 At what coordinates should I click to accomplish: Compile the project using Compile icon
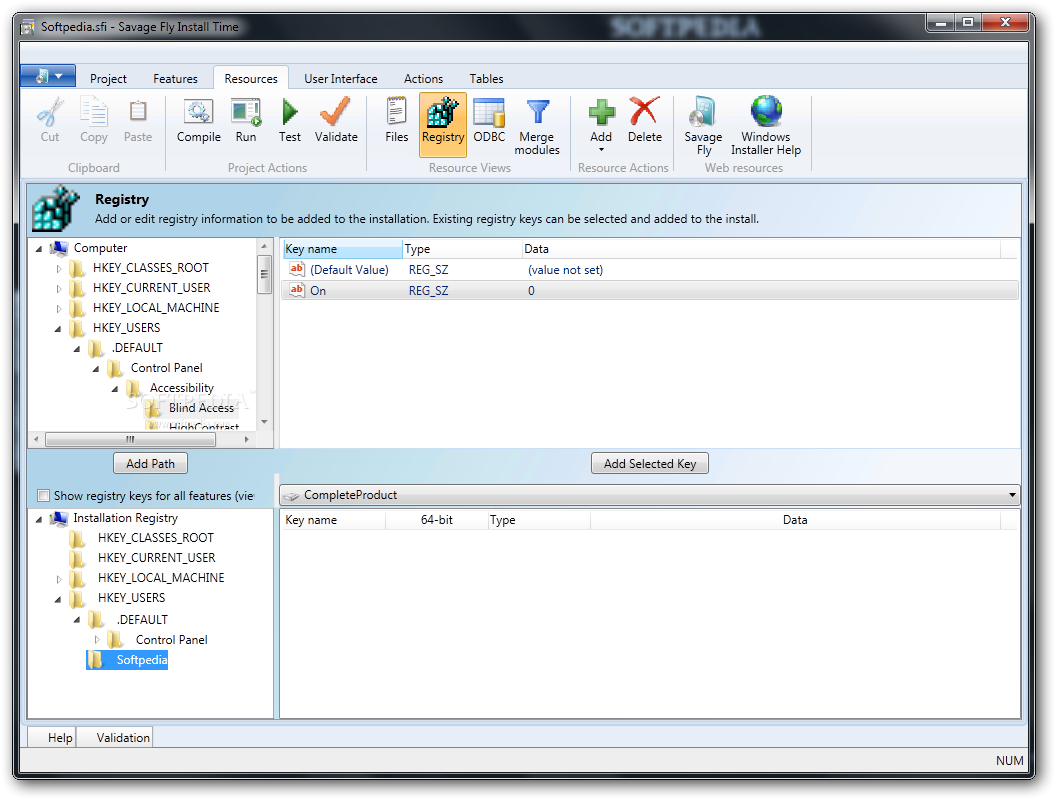click(199, 111)
